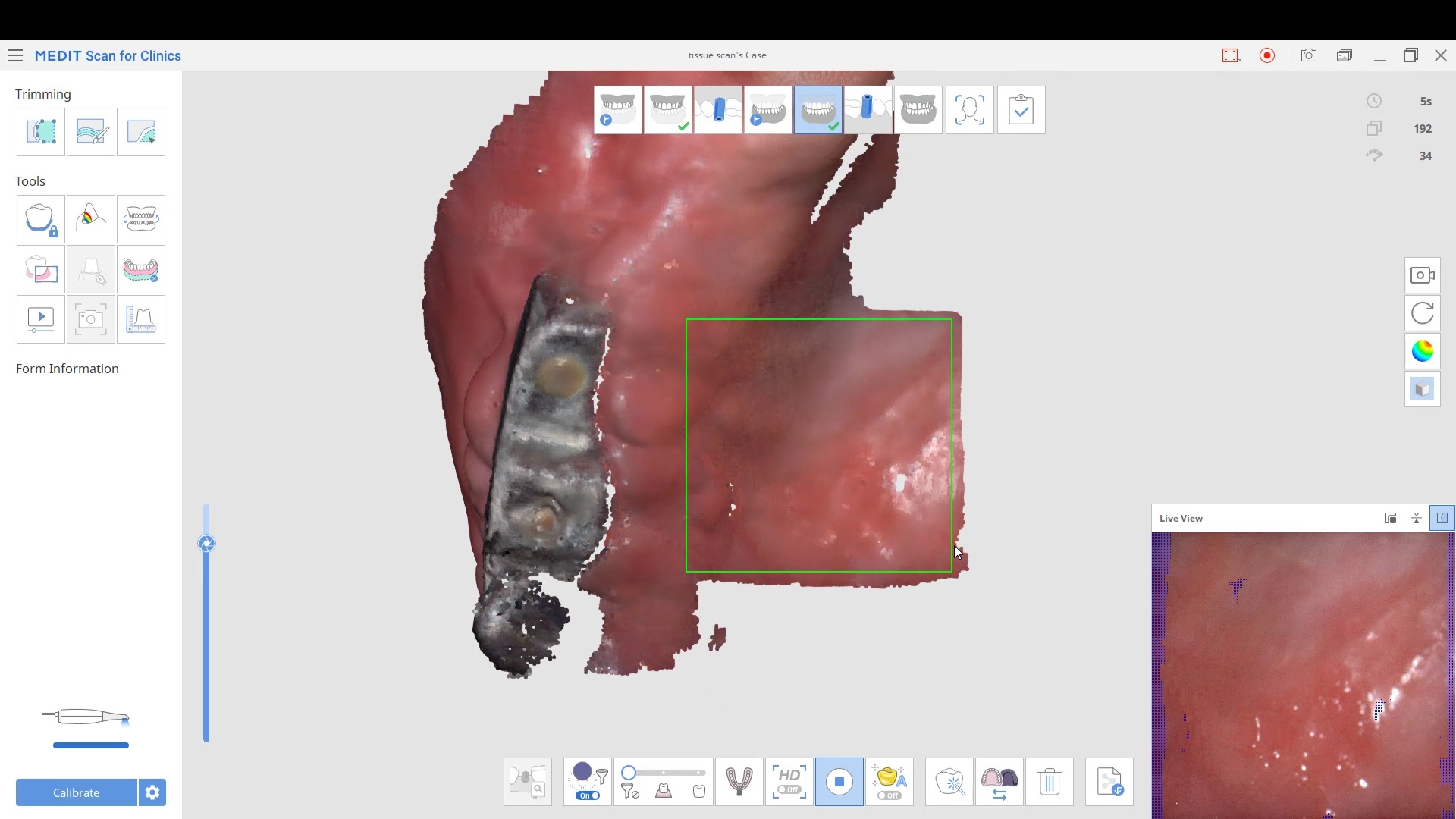Click the import scan file icon

1109,782
